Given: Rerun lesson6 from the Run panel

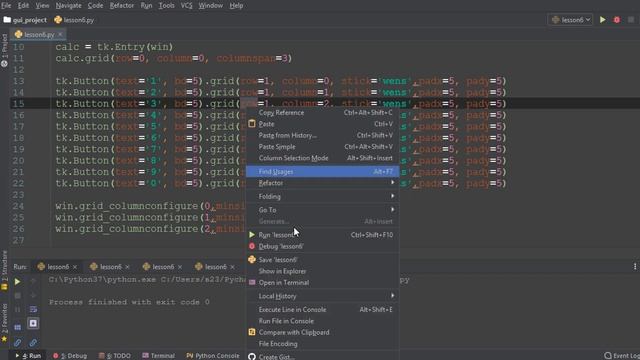Looking at the screenshot, I should [17, 282].
